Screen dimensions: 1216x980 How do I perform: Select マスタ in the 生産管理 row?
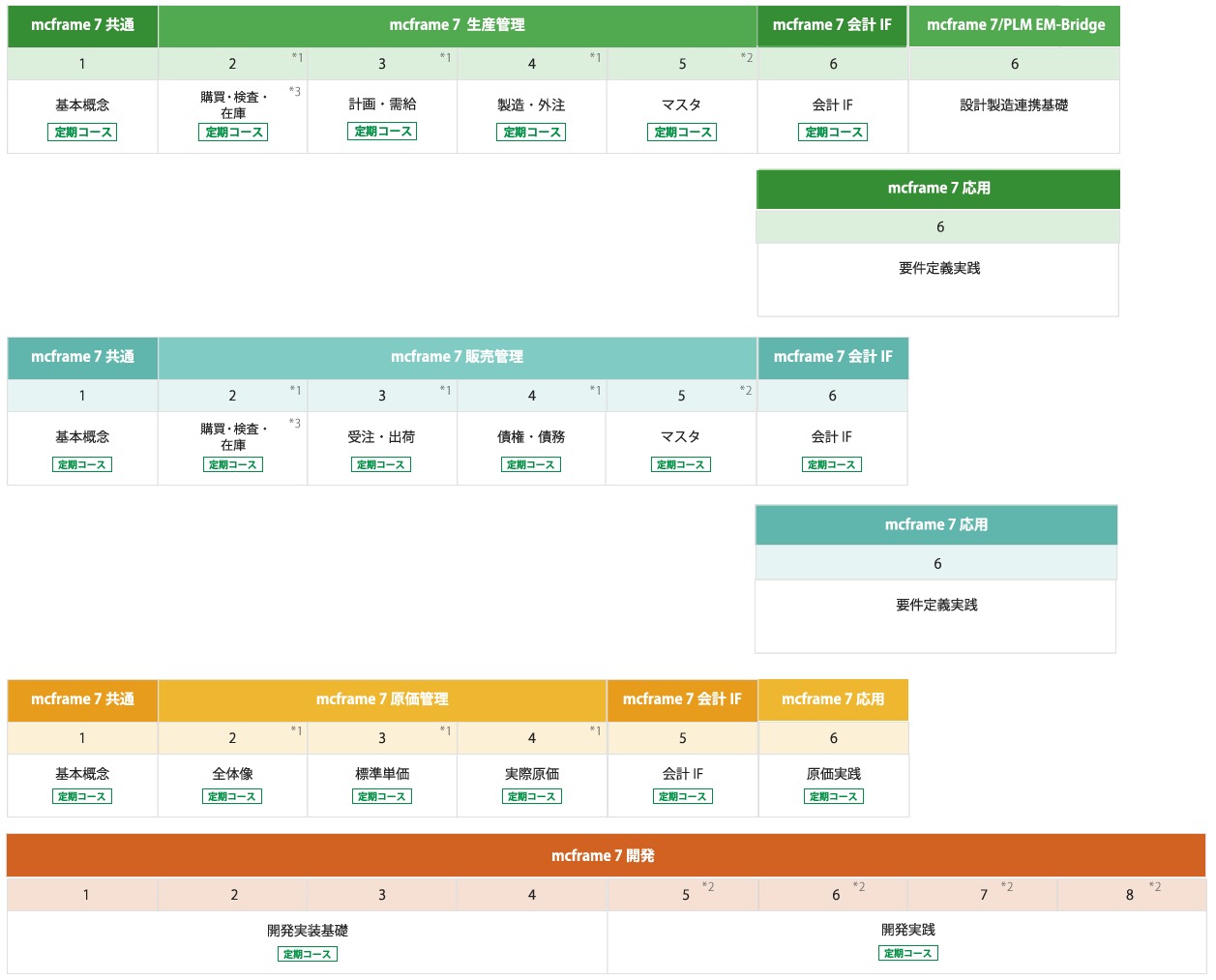(x=682, y=105)
